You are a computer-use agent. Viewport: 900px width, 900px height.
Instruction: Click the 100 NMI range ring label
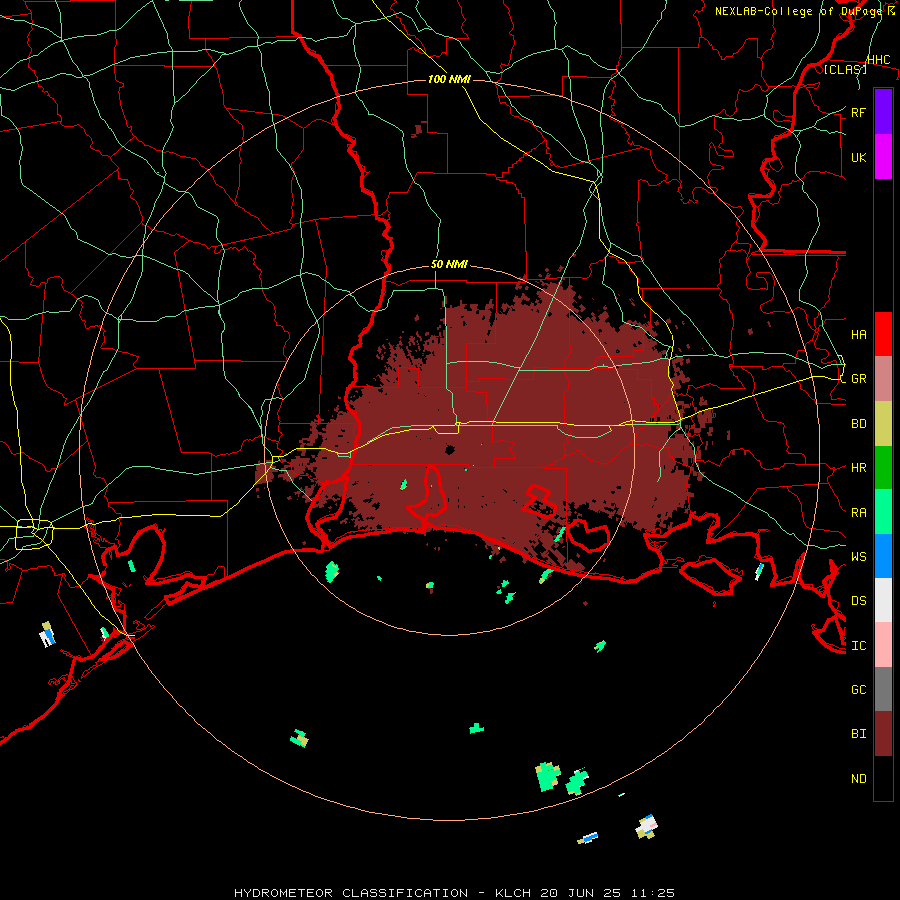coord(449,79)
